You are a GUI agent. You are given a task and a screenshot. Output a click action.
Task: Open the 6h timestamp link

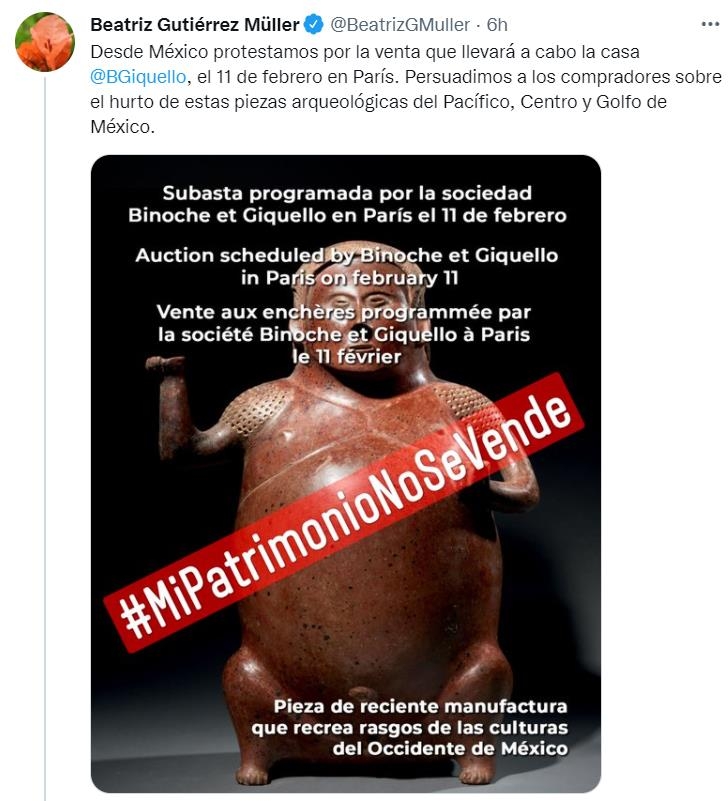click(497, 25)
